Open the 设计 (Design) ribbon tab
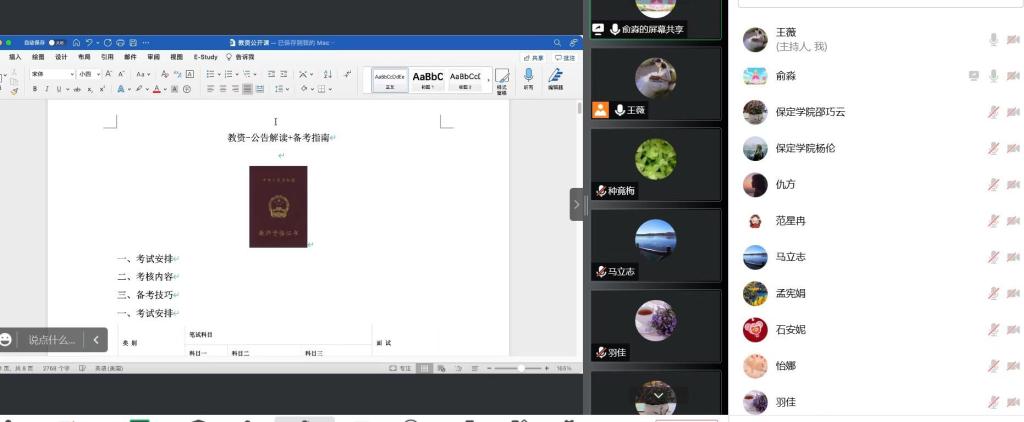 point(61,57)
